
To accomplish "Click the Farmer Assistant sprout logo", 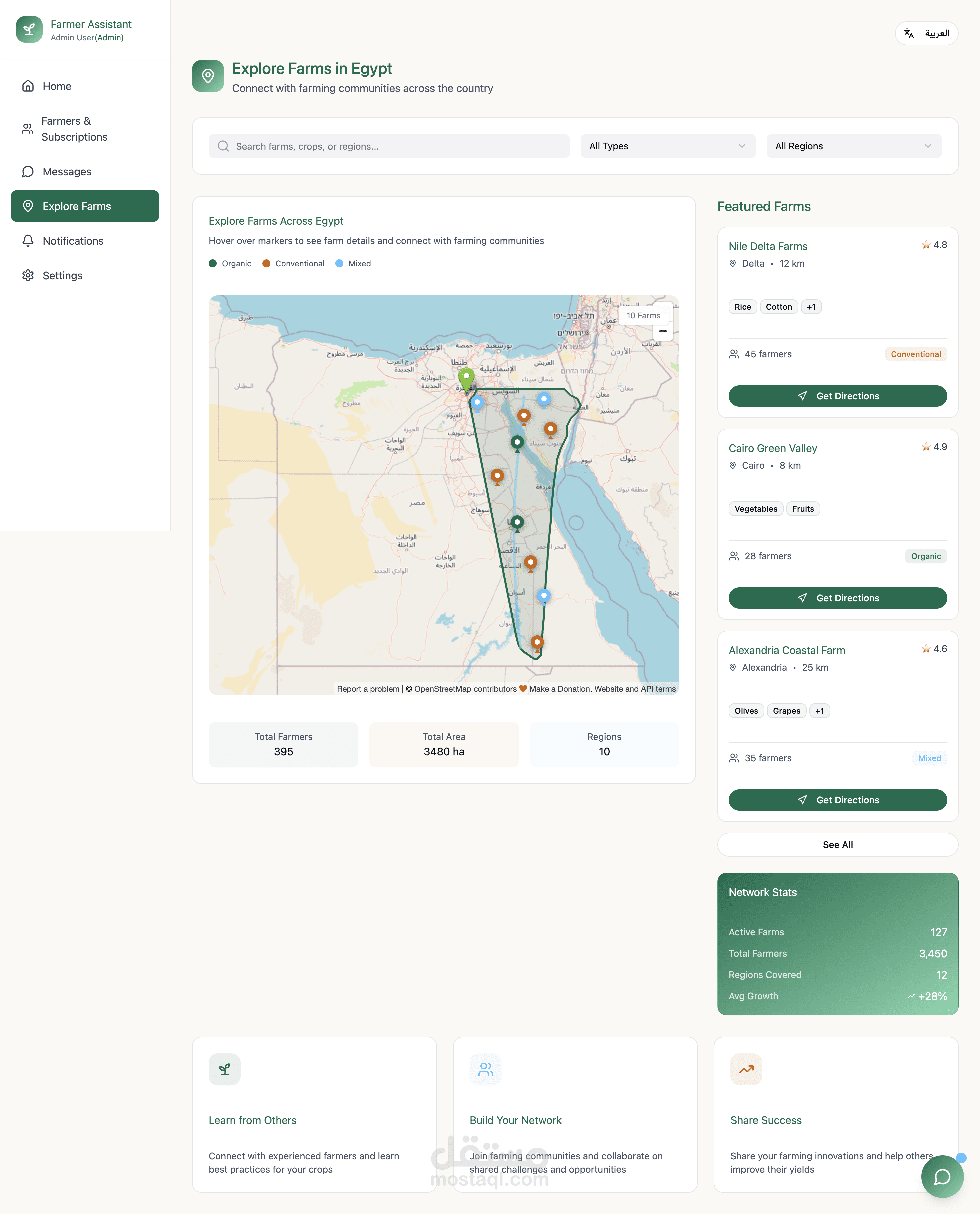I will tap(29, 29).
